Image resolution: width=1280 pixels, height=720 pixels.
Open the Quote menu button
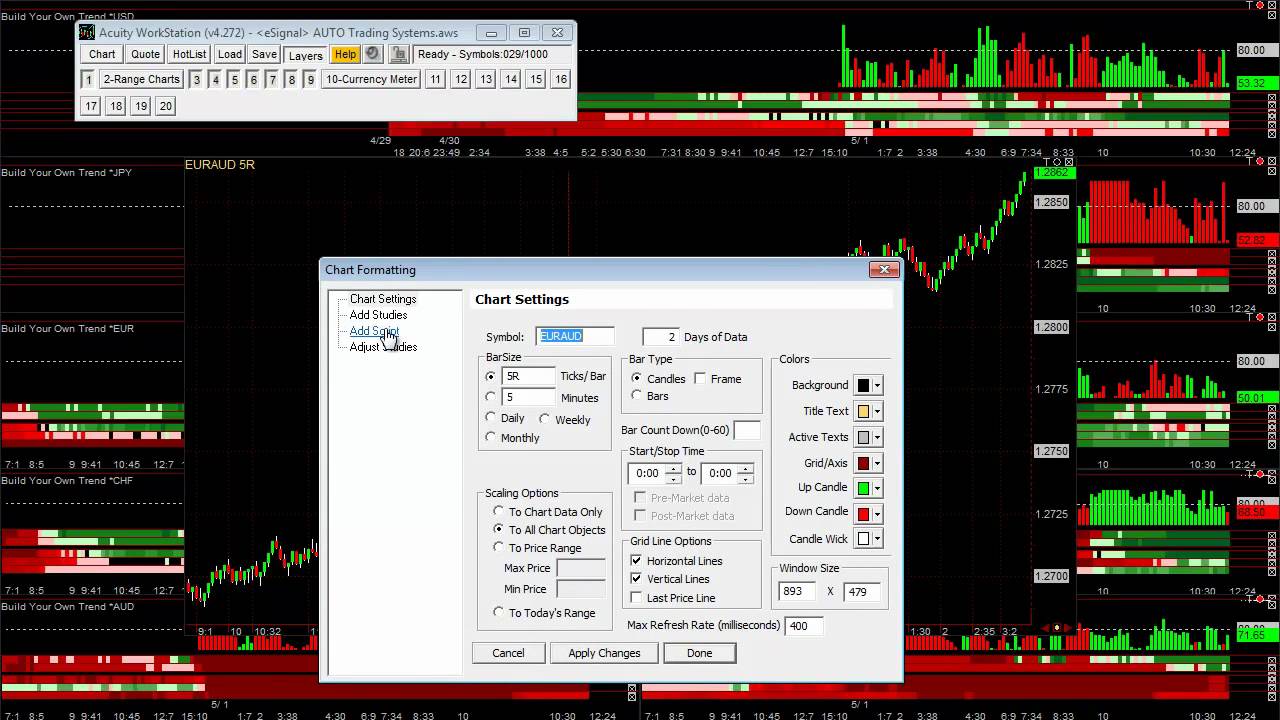point(145,55)
